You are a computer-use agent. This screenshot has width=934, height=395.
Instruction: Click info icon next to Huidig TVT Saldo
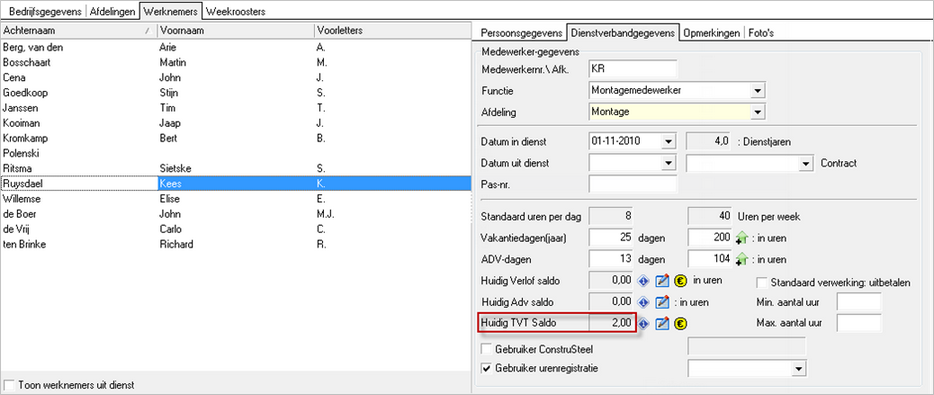point(643,324)
